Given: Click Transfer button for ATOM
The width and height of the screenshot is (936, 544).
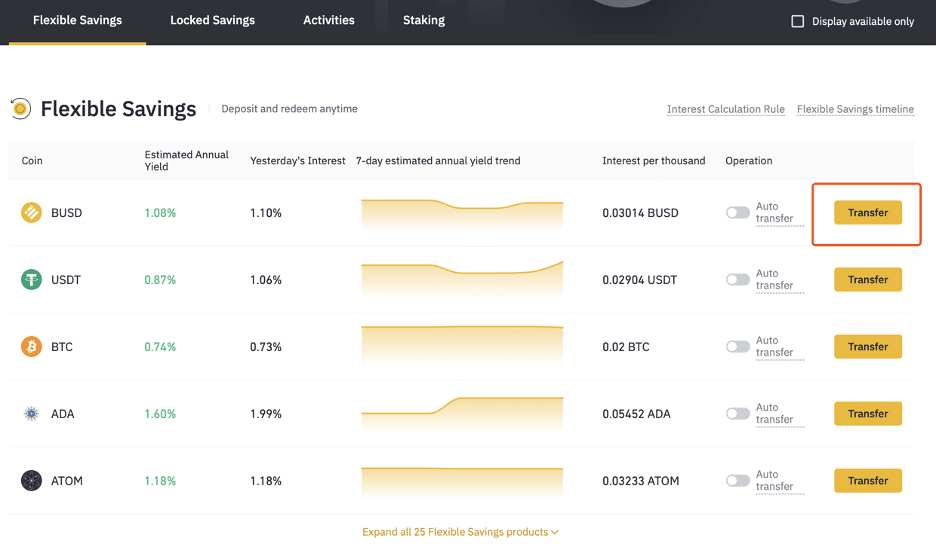Looking at the screenshot, I should click(x=868, y=480).
